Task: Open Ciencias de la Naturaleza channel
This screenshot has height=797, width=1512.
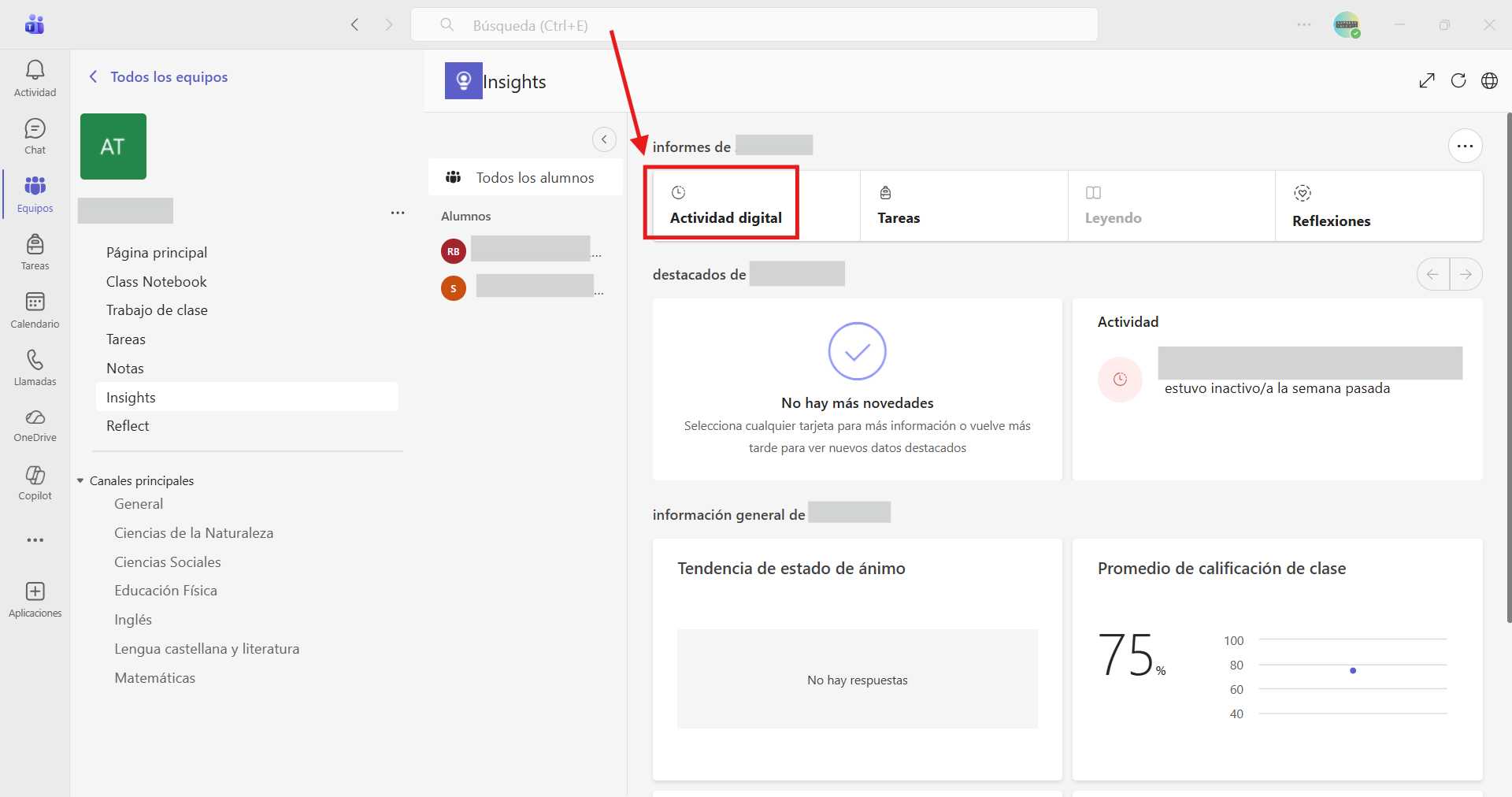Action: 194,532
